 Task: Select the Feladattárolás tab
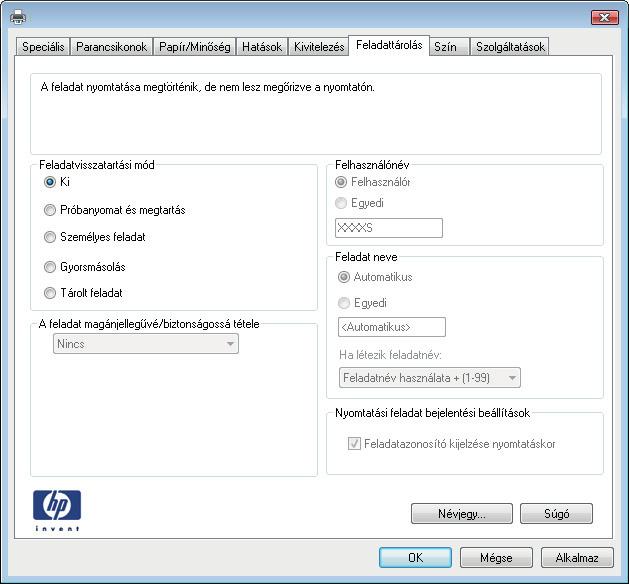pos(389,45)
